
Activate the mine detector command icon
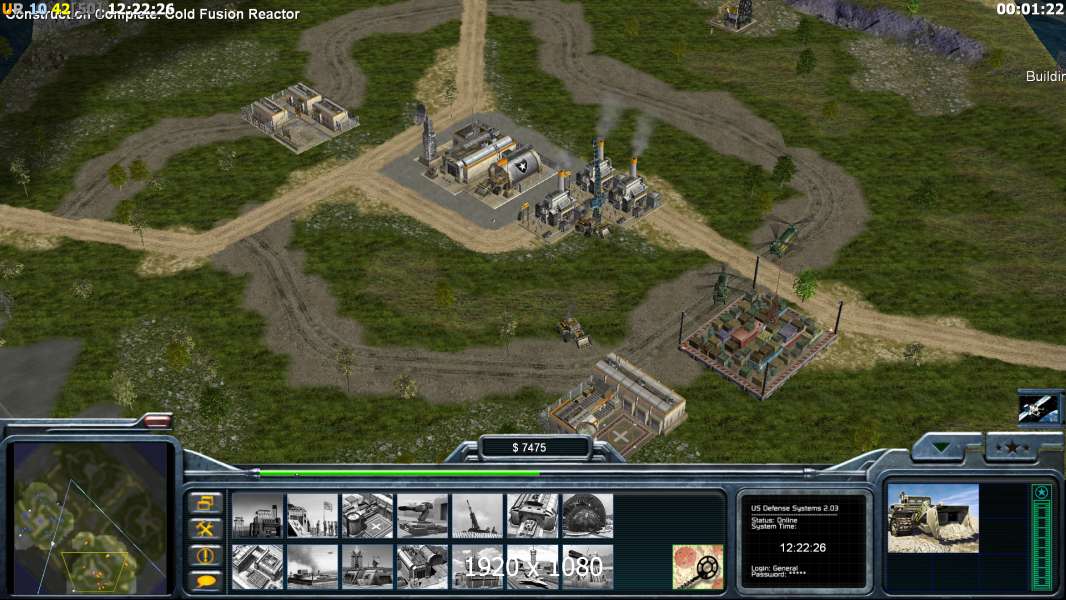[698, 567]
